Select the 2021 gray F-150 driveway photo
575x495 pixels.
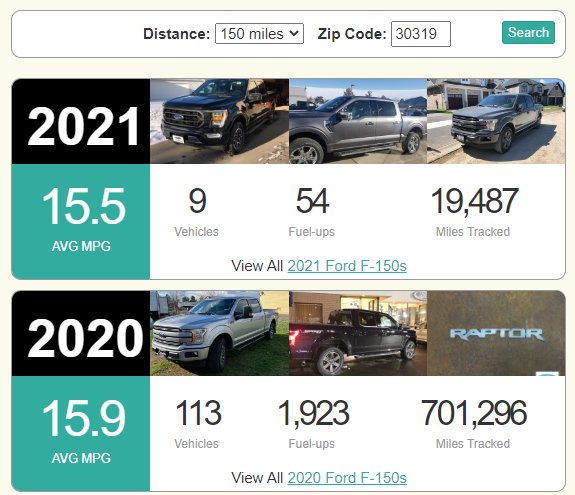tap(496, 121)
